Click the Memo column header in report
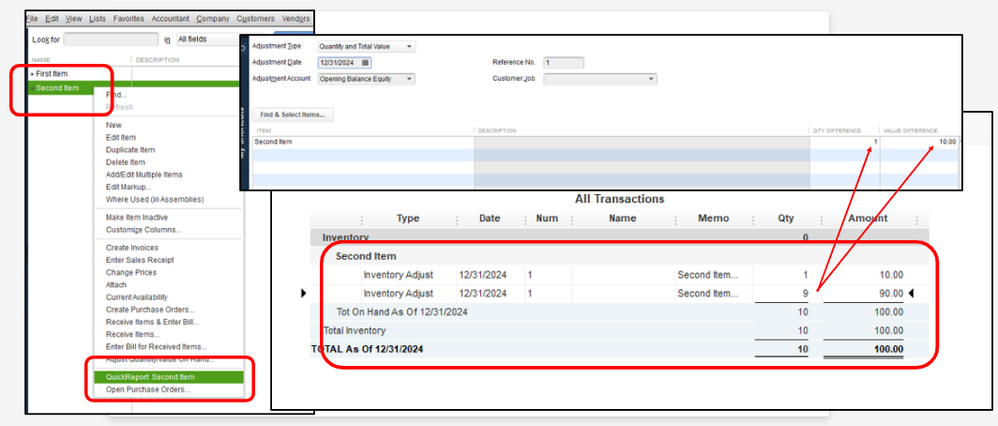998x426 pixels. [x=713, y=218]
